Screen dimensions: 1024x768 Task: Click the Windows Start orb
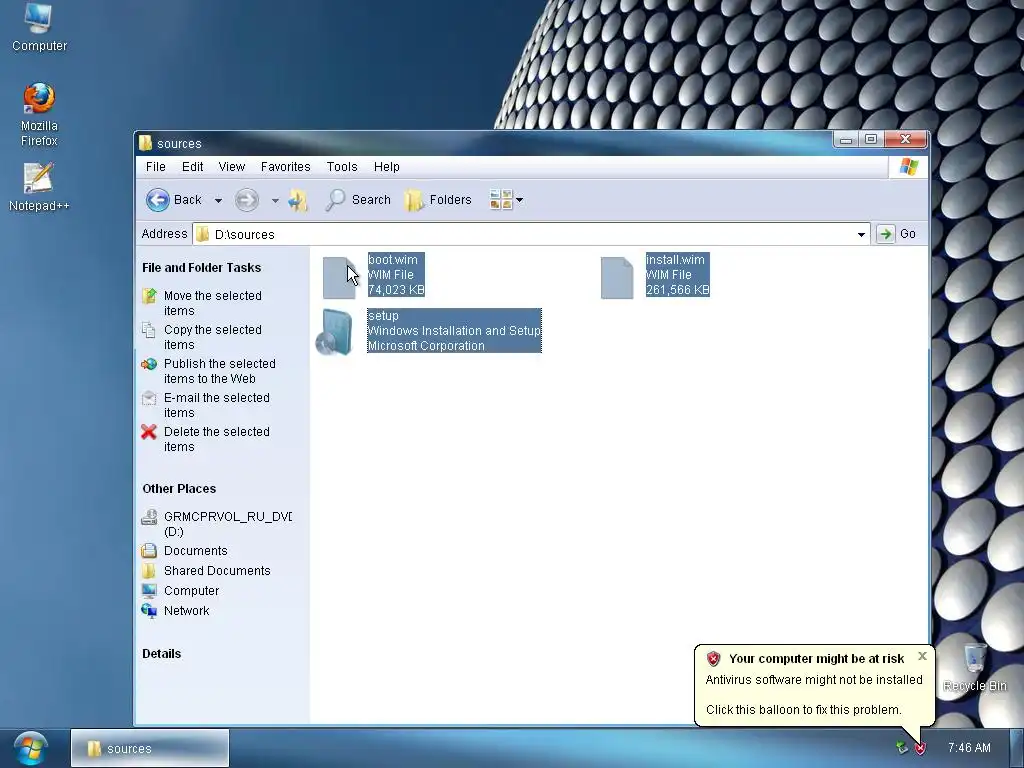pos(31,748)
